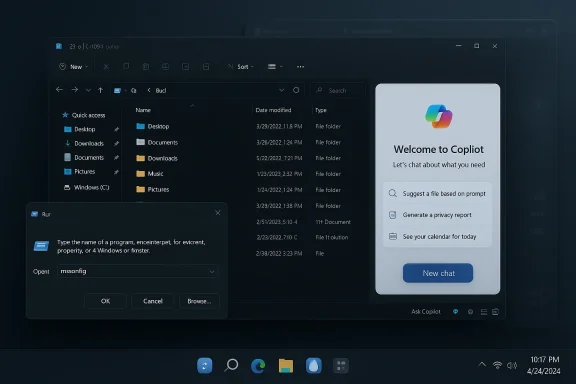
Task: Click the Run dialog Open text field
Action: [138, 271]
